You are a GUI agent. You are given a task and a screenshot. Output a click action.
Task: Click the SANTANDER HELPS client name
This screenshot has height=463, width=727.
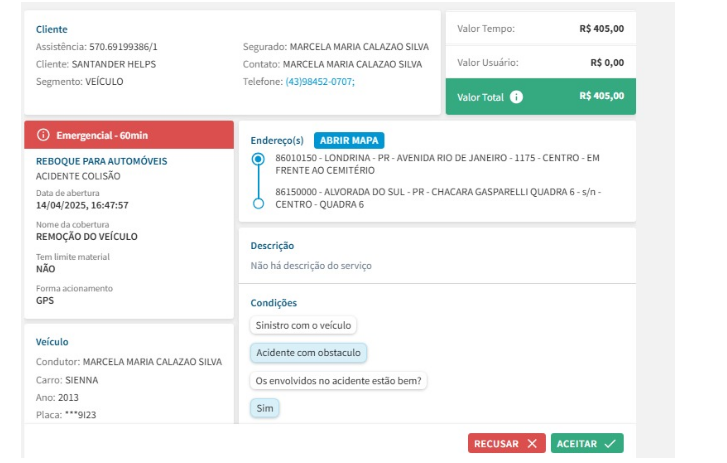pyautogui.click(x=114, y=64)
